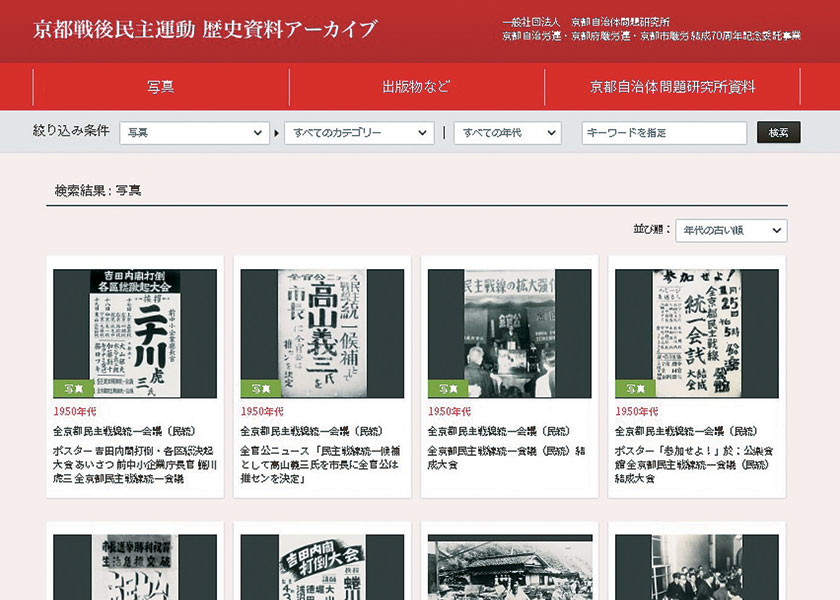Open the 蜷川虎三 card's 全京都民主戦線統一会議（民統） category
The height and width of the screenshot is (600, 840).
click(125, 431)
